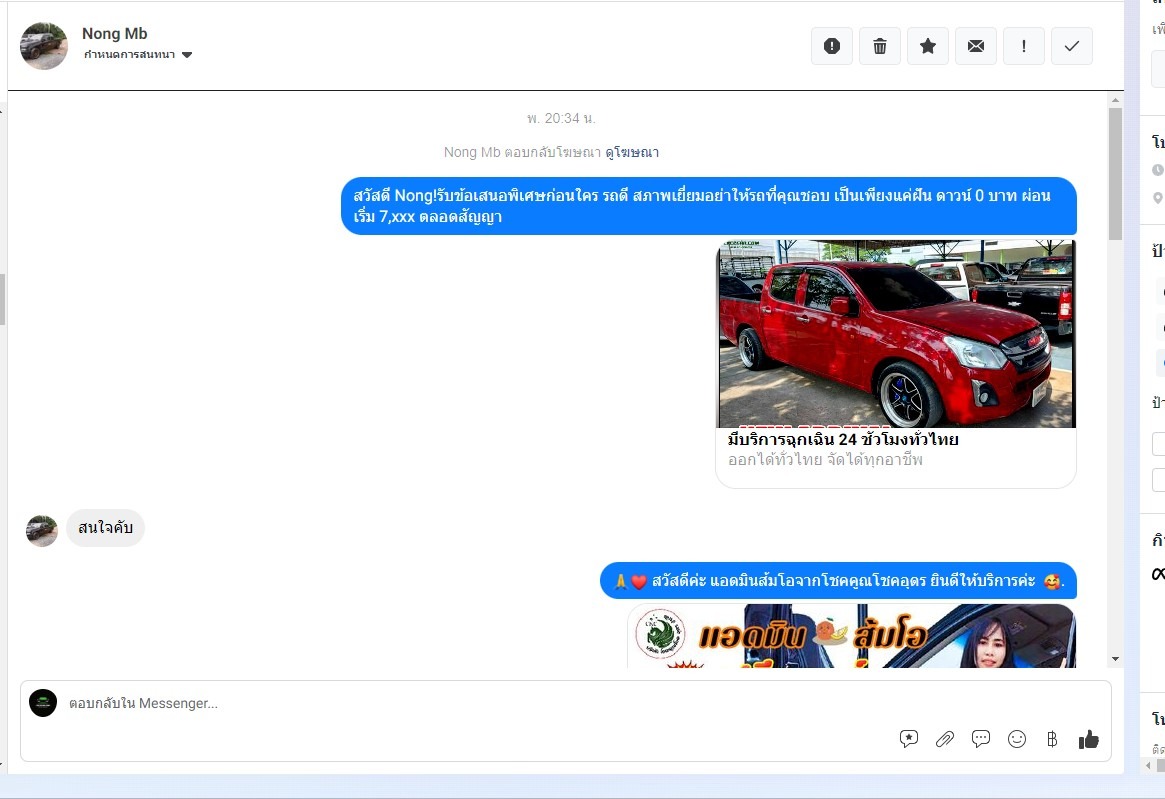Send a thumbs-up like
Viewport: 1165px width, 799px height.
pos(1089,739)
